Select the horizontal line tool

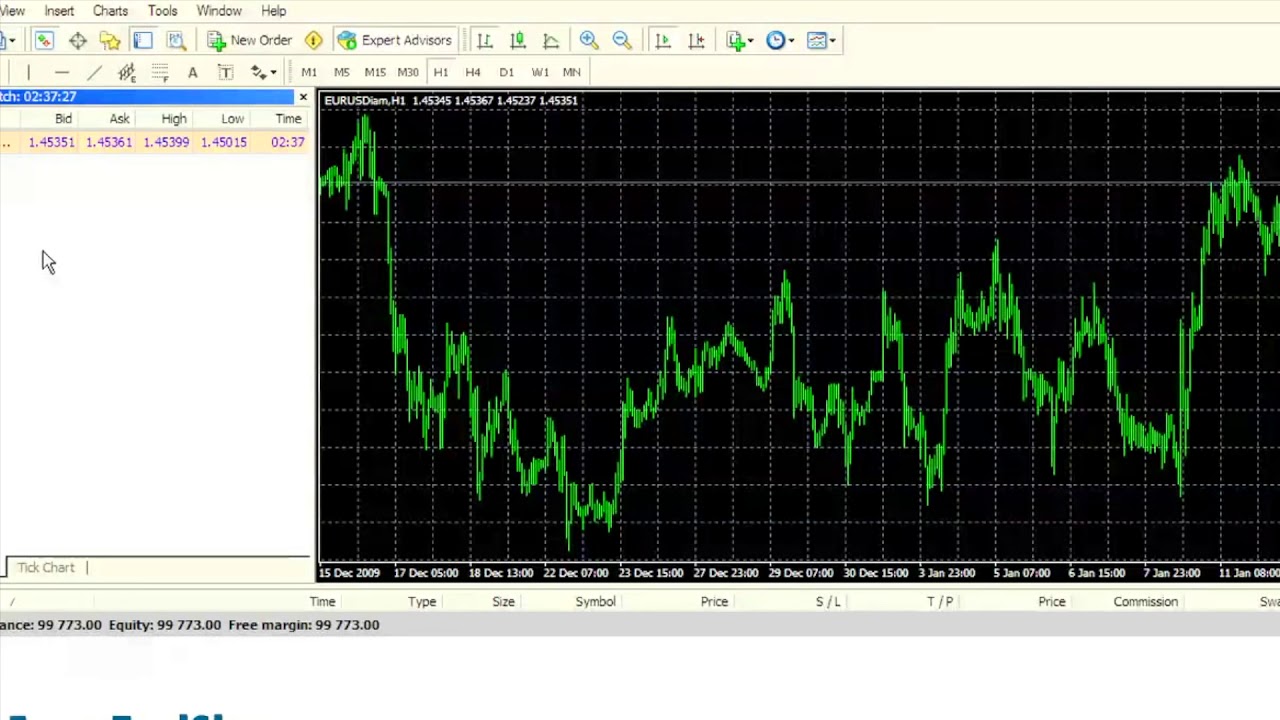coord(61,72)
